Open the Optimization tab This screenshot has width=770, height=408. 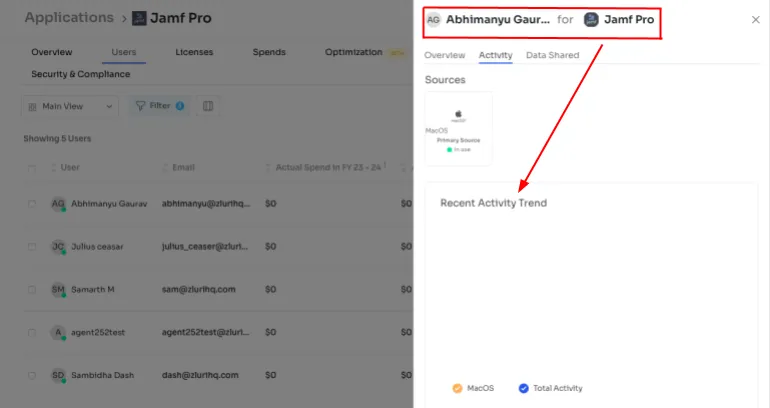coord(354,52)
